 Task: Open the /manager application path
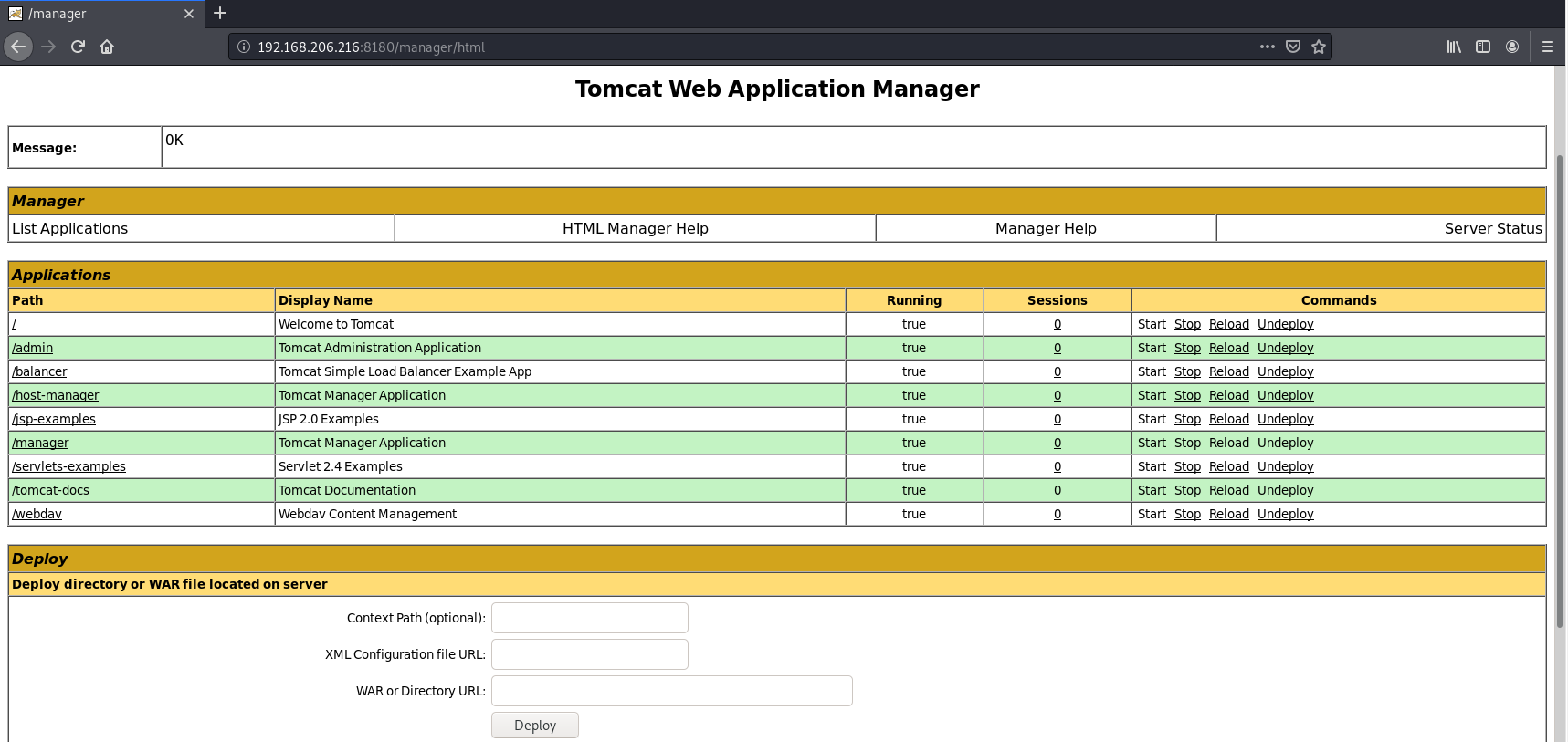click(40, 443)
